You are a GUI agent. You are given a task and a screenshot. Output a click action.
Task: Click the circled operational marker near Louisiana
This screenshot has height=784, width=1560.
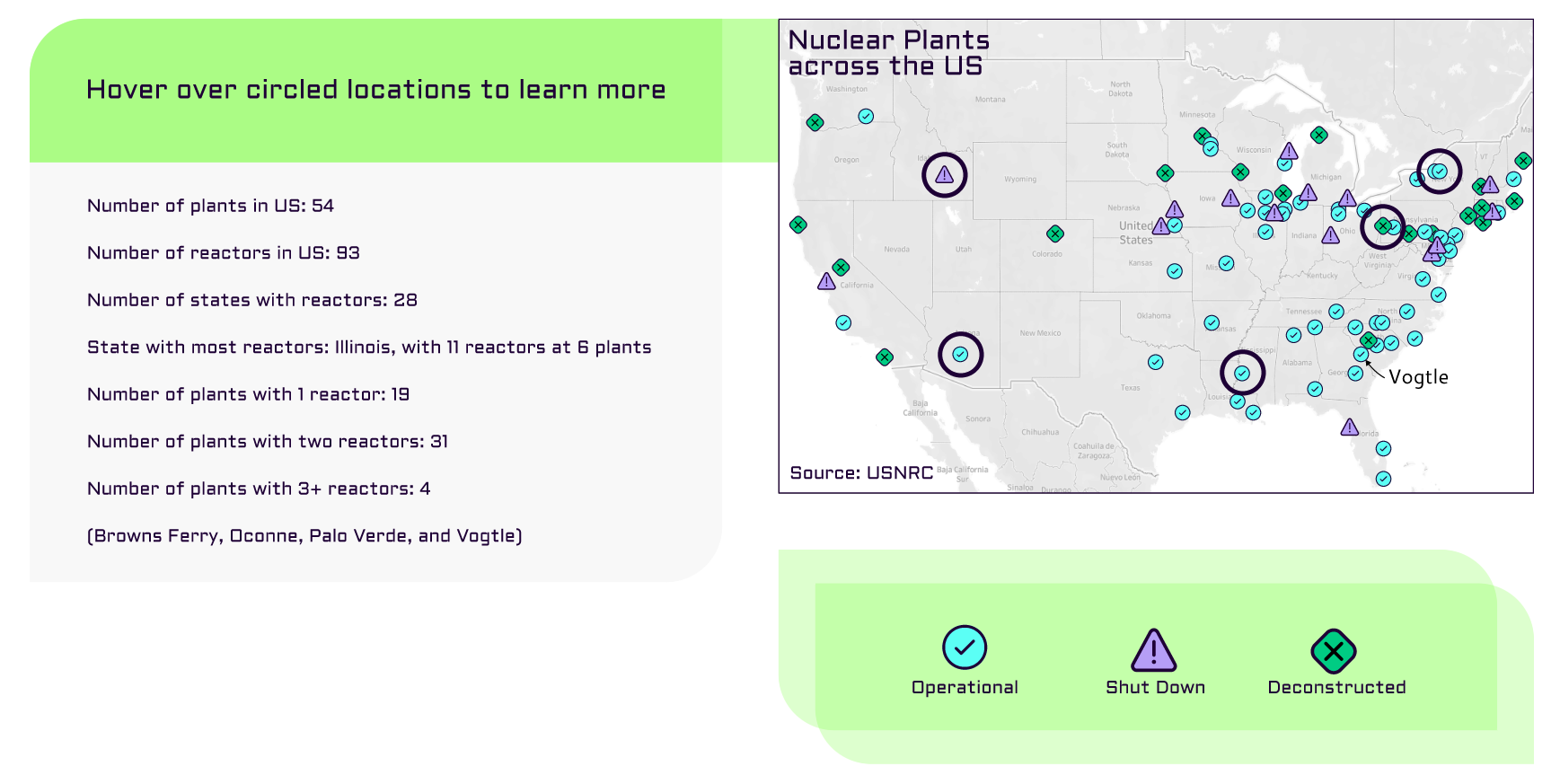click(1242, 373)
